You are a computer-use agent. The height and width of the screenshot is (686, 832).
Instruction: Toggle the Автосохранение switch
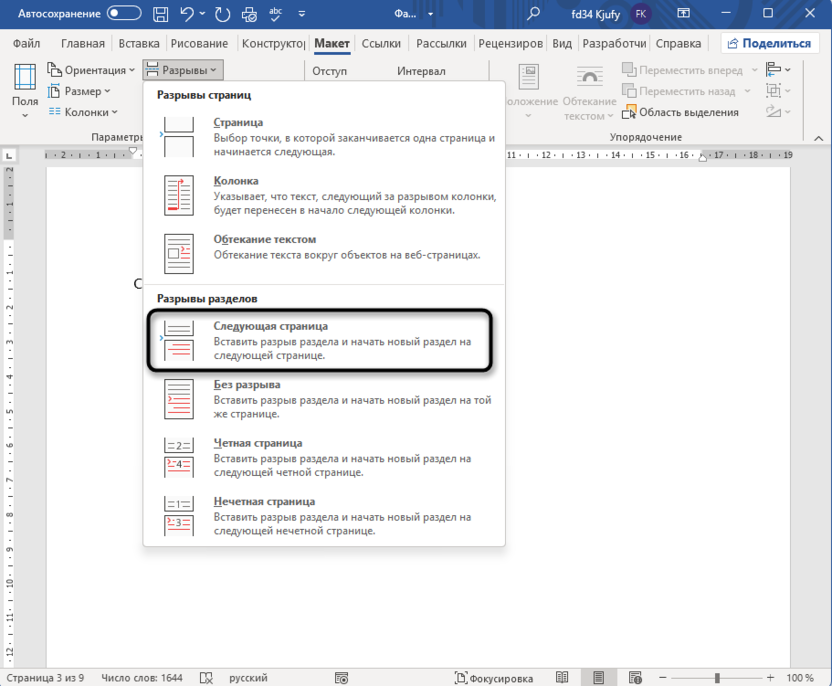124,13
